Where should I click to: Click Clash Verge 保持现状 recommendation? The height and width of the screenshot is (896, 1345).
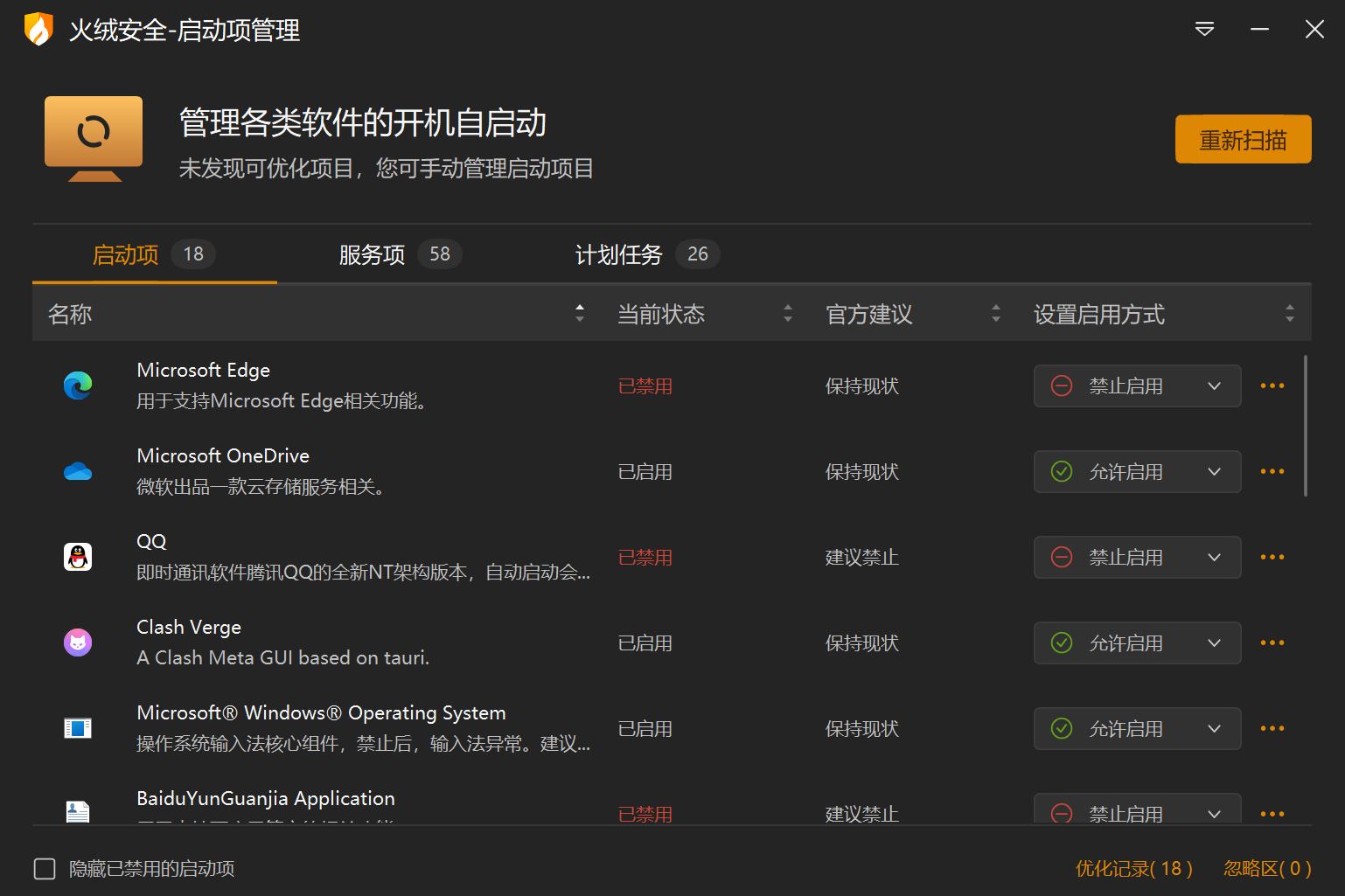(x=862, y=642)
